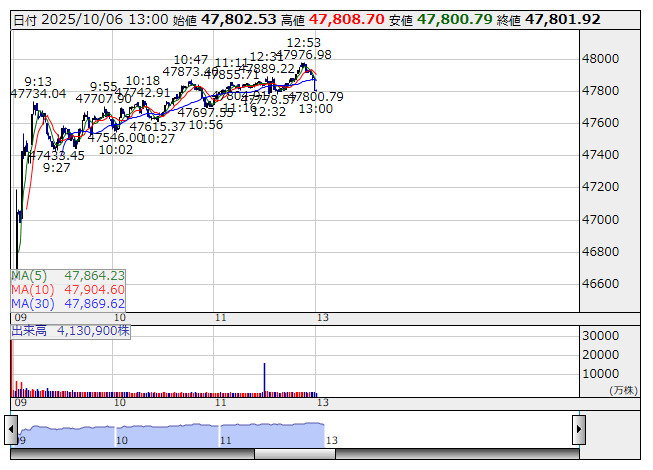Click the 48000 label on the price axis

pos(607,59)
